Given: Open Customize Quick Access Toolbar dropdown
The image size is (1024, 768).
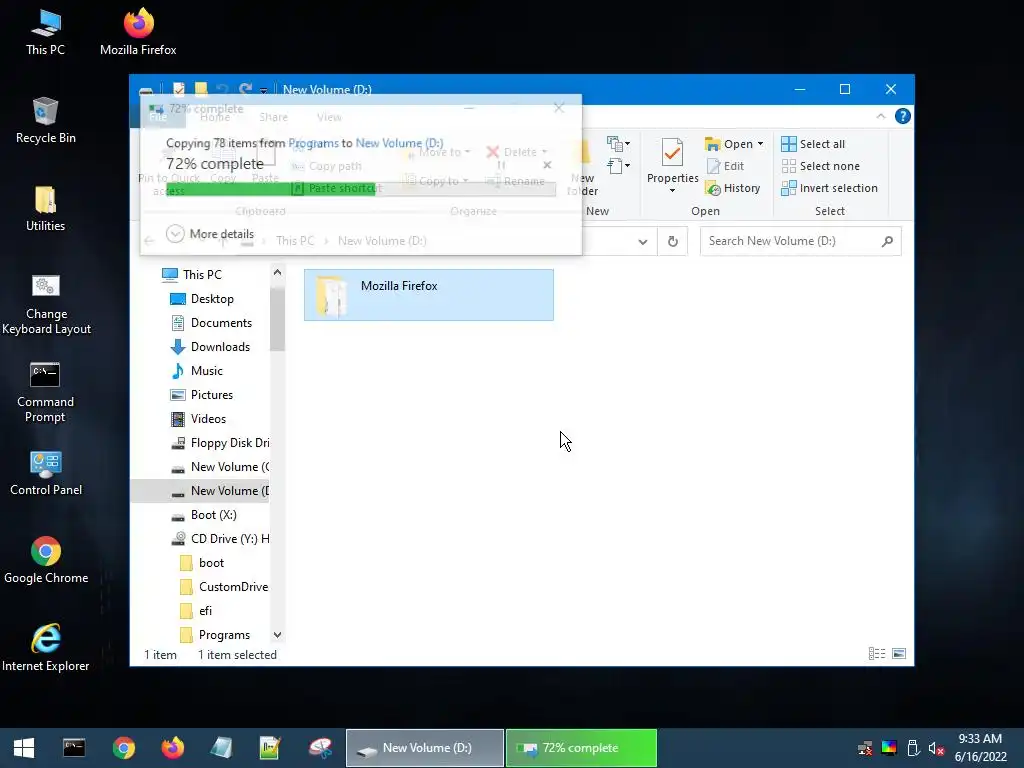Looking at the screenshot, I should pyautogui.click(x=263, y=90).
